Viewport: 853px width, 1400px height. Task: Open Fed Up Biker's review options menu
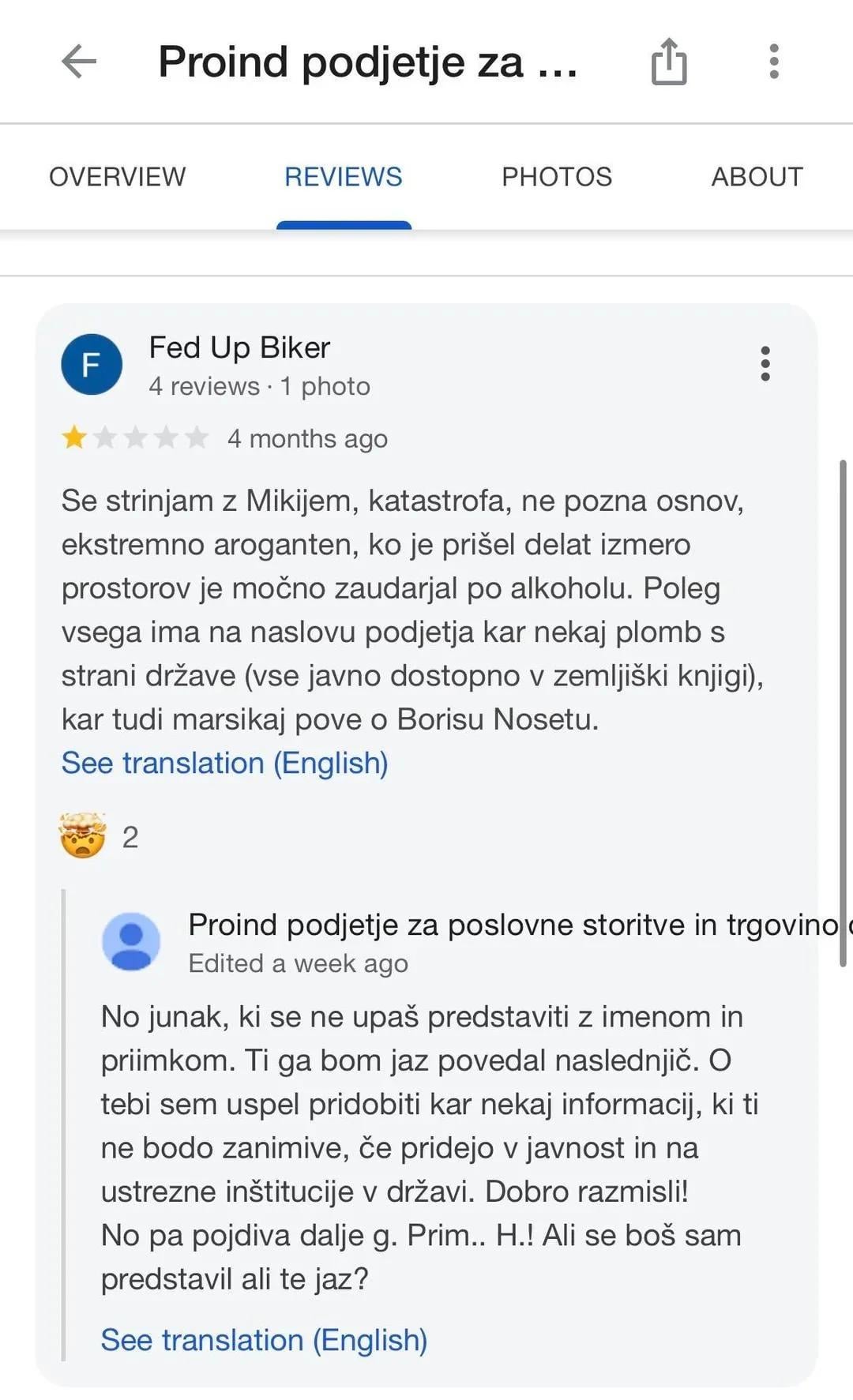point(765,364)
